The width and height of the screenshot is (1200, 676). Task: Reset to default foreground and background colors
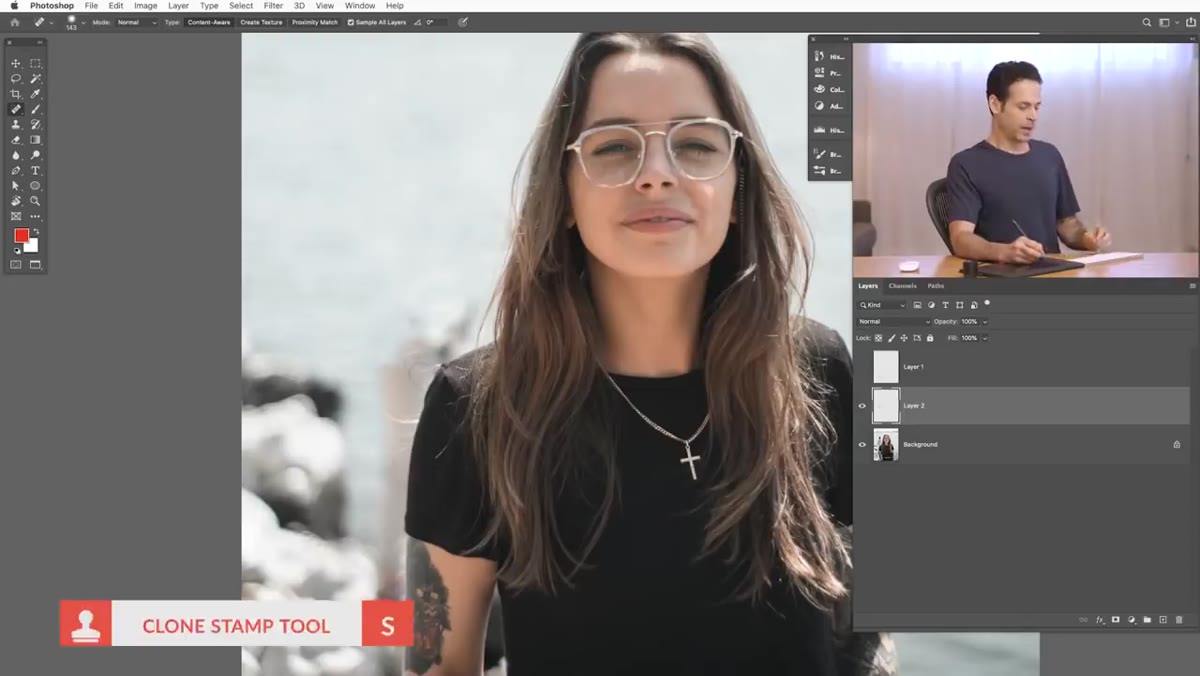click(x=16, y=250)
